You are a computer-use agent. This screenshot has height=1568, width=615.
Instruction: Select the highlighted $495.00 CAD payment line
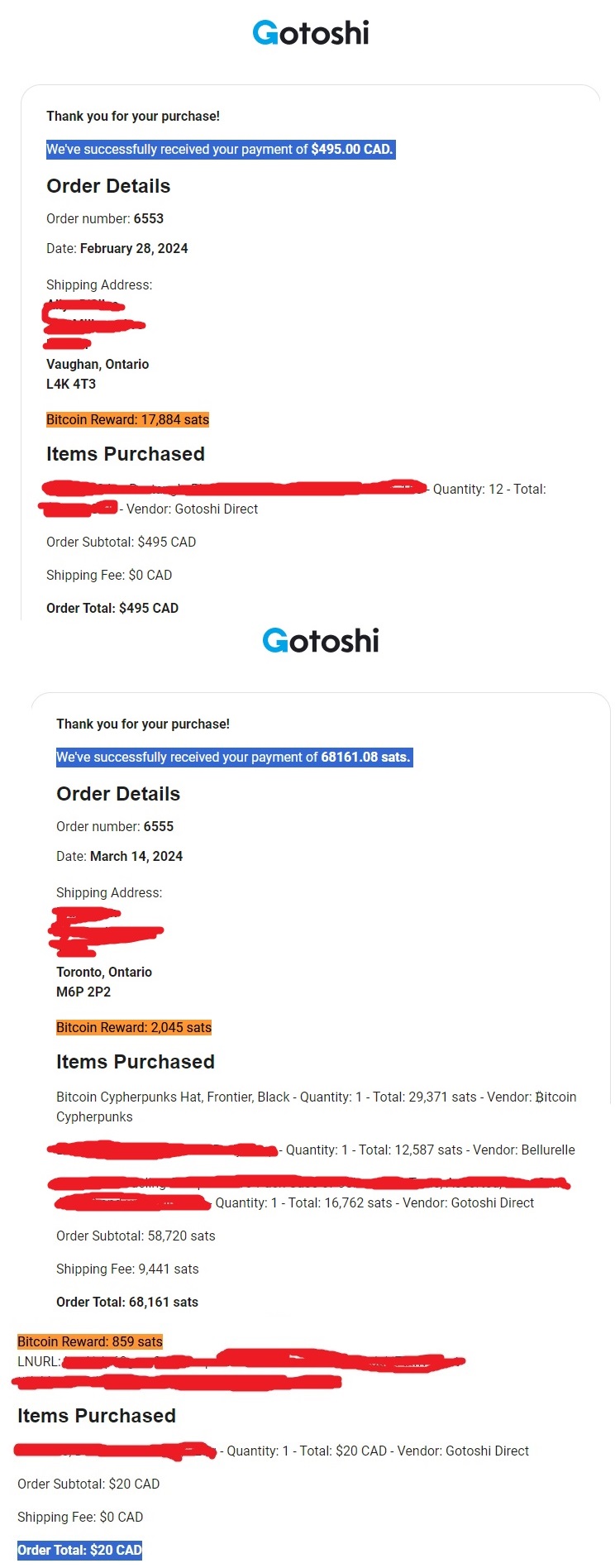(x=220, y=150)
